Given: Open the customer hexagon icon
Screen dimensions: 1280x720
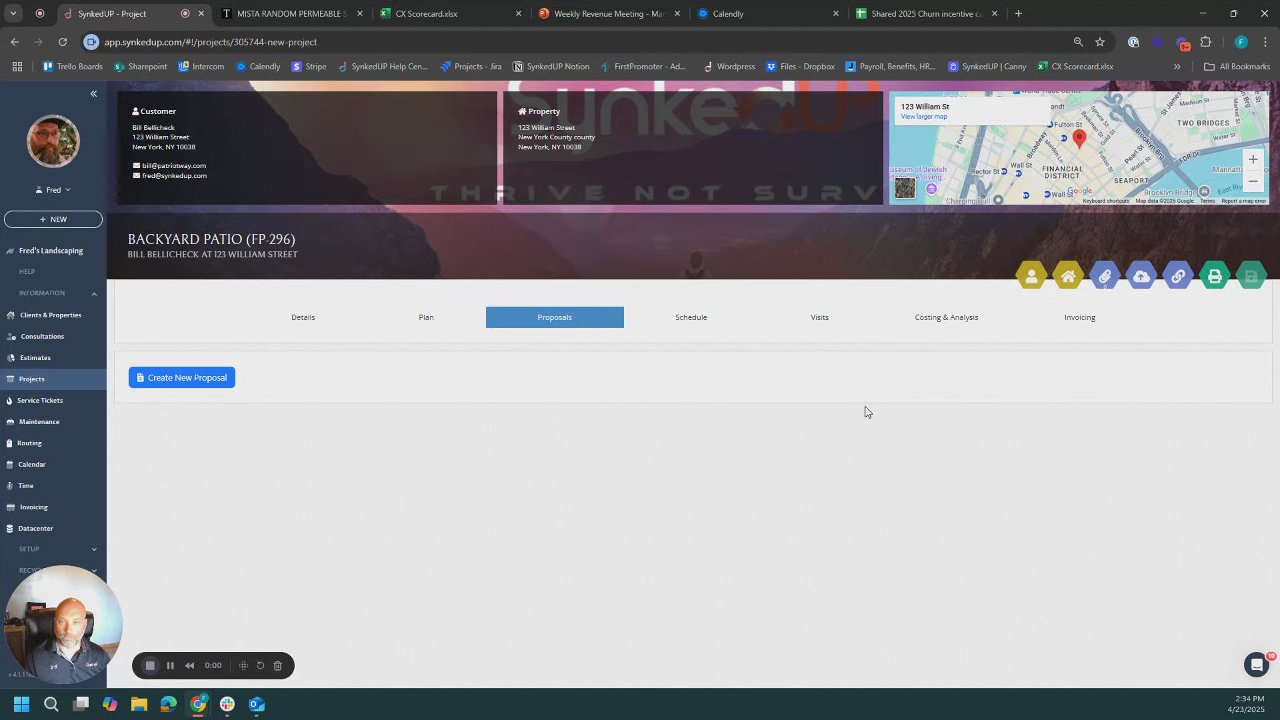Looking at the screenshot, I should point(1031,276).
